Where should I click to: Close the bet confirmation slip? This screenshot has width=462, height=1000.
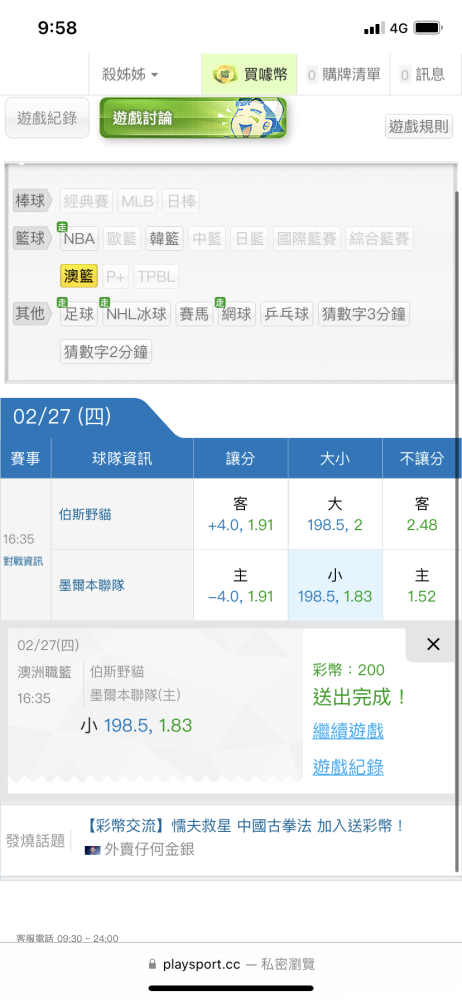click(x=433, y=645)
